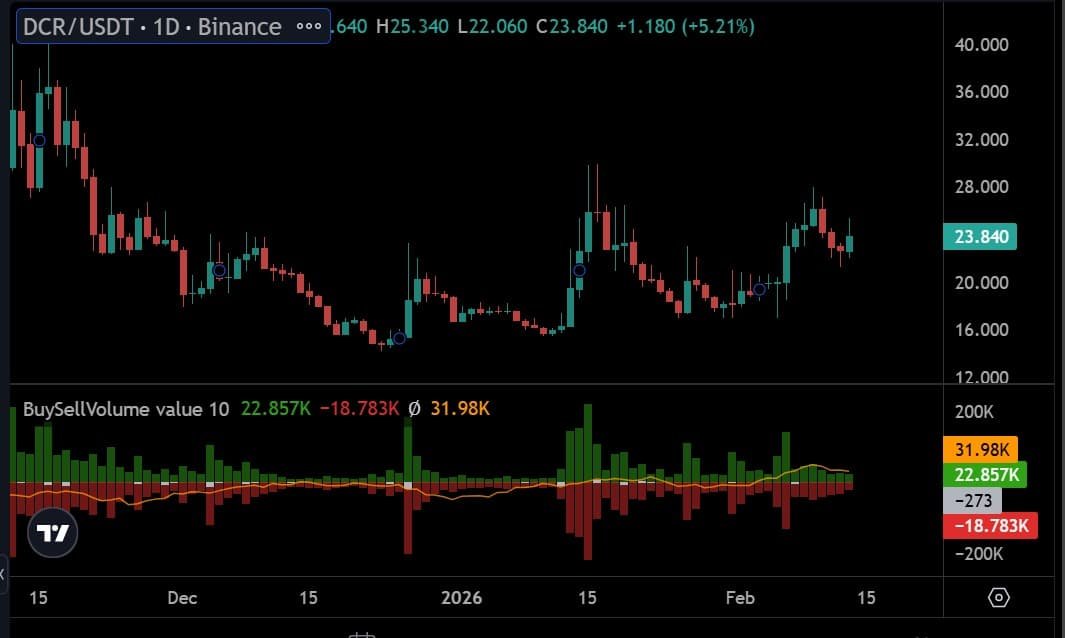Viewport: 1065px width, 638px height.
Task: Click the Dec label on time axis
Action: point(182,598)
